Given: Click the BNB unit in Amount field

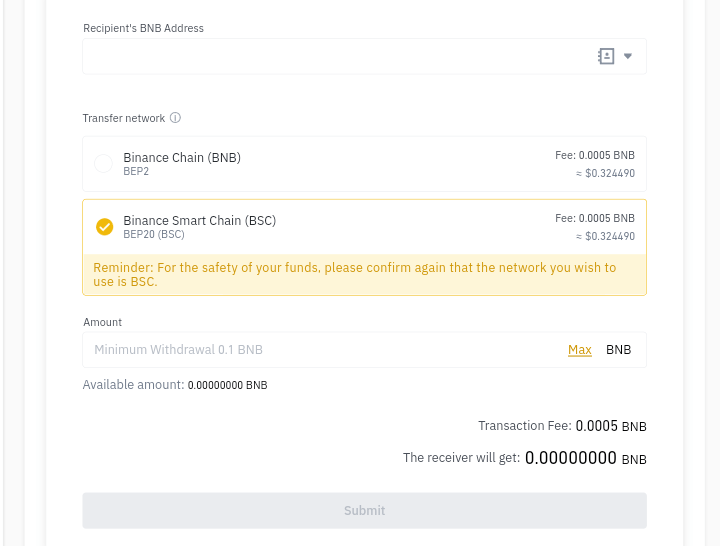Looking at the screenshot, I should 618,350.
